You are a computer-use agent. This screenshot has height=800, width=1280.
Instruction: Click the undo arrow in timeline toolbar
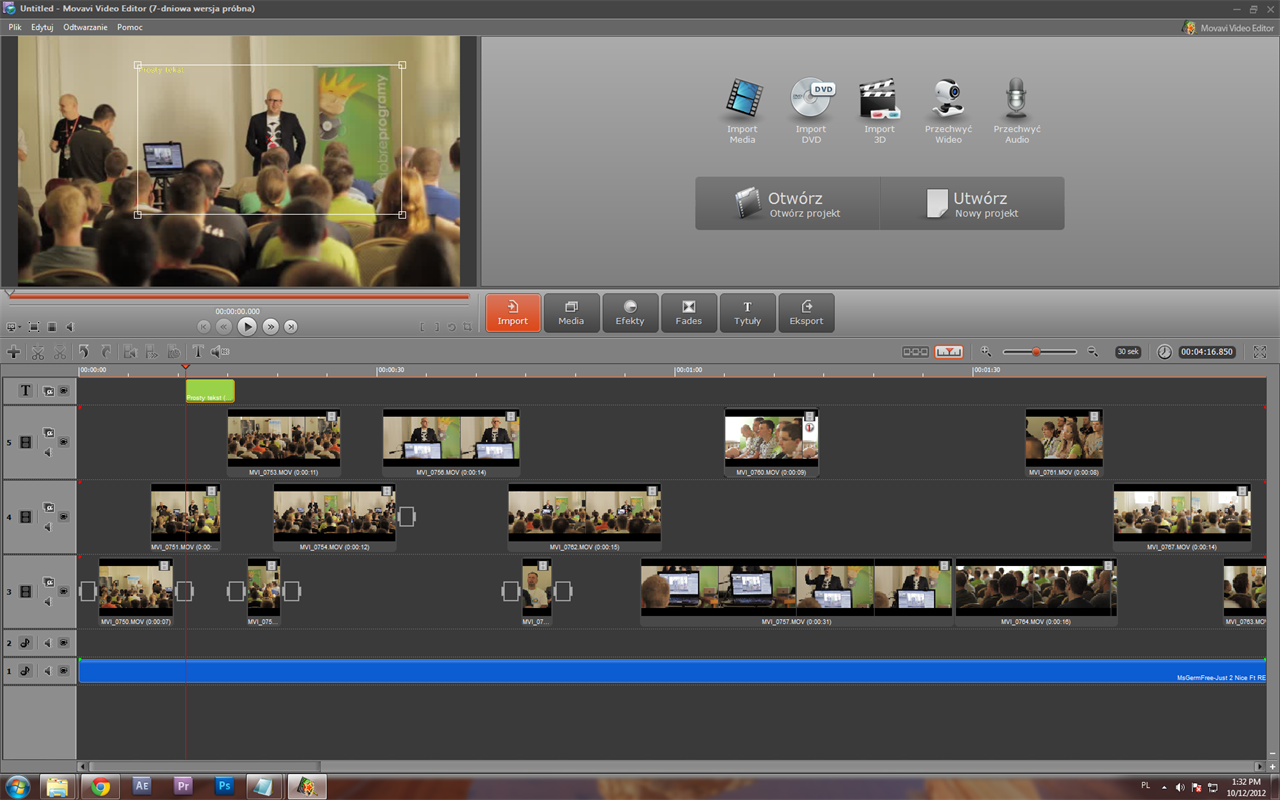[x=84, y=351]
